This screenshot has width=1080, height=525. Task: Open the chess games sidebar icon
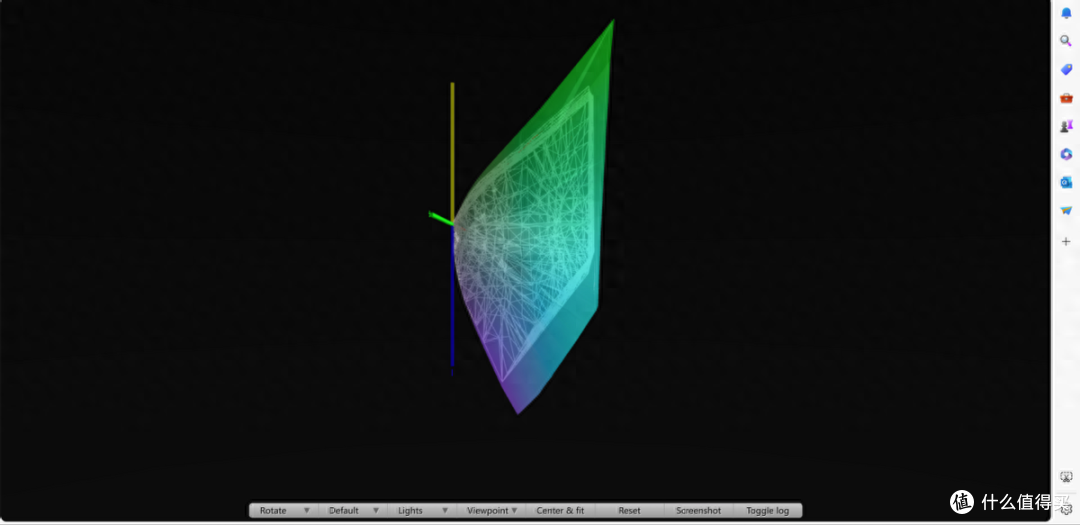[x=1066, y=126]
